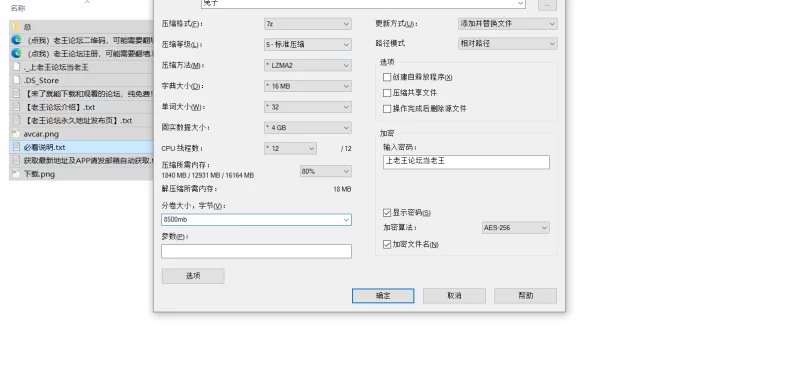Click the file icon for ._上老王论坛当老王

coord(16,67)
